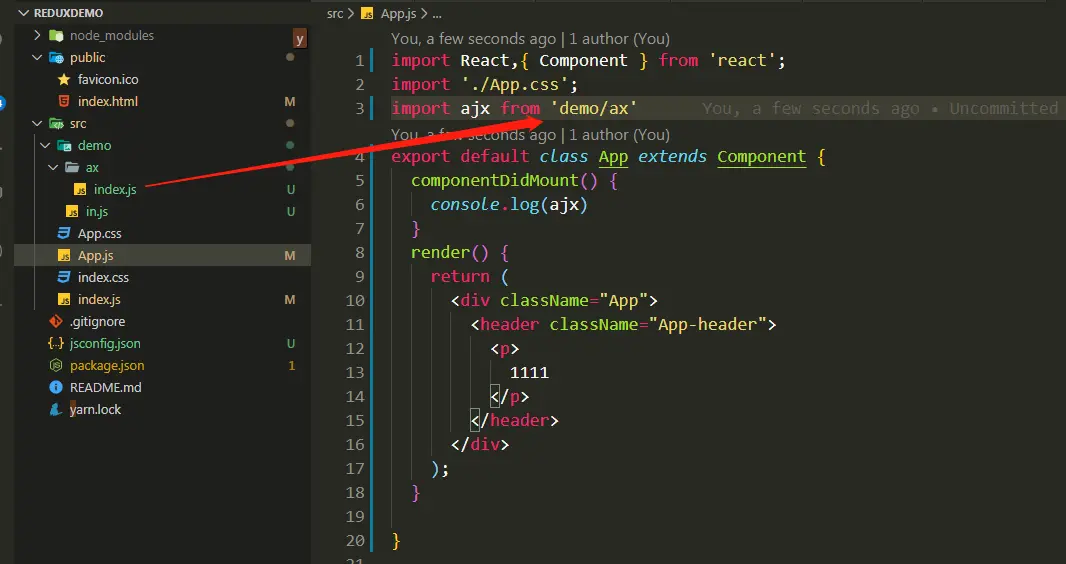1066x564 pixels.
Task: Click the ax open-folder icon
Action: (x=72, y=167)
